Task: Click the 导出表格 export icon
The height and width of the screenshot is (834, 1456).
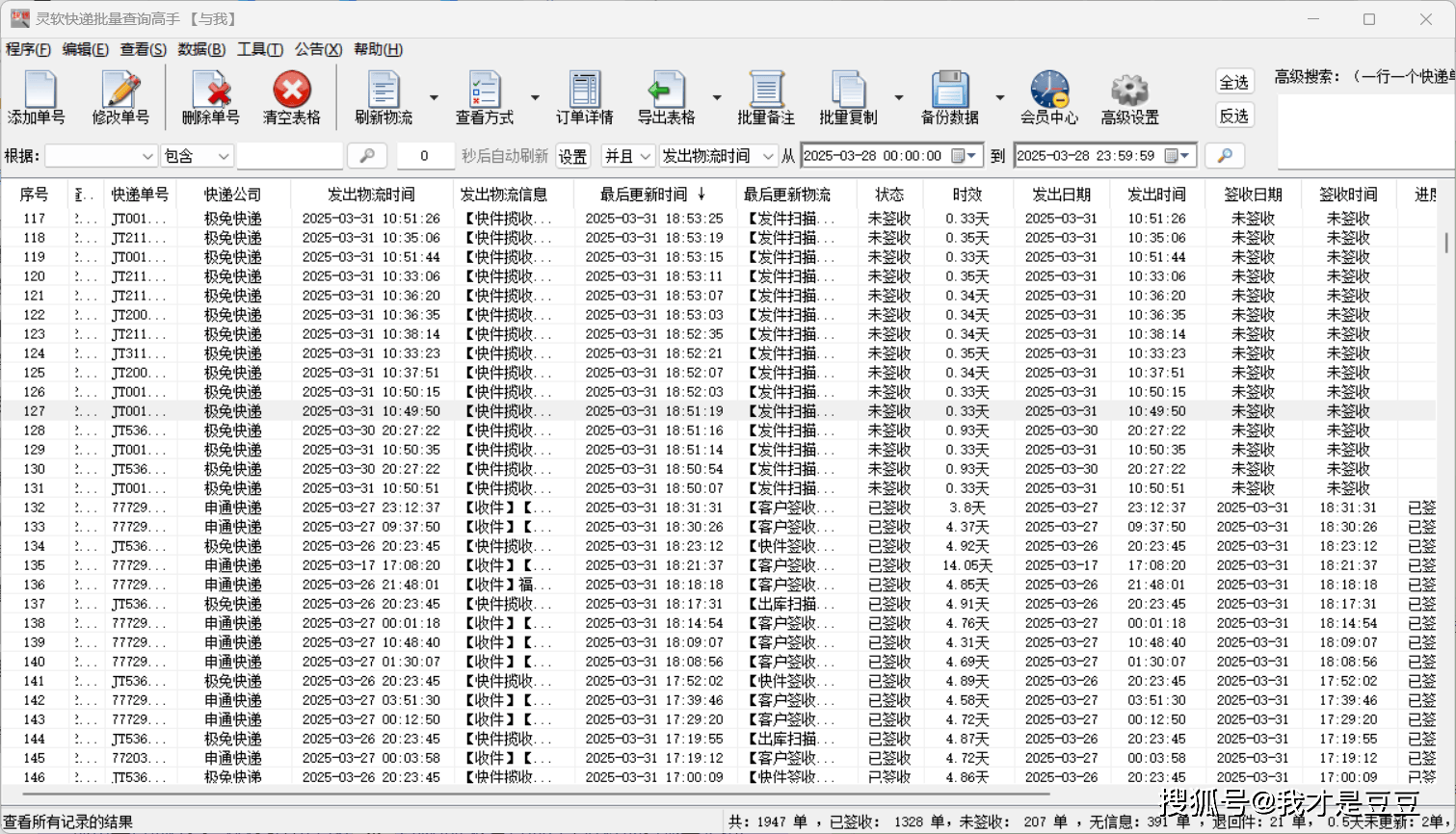Action: (666, 90)
